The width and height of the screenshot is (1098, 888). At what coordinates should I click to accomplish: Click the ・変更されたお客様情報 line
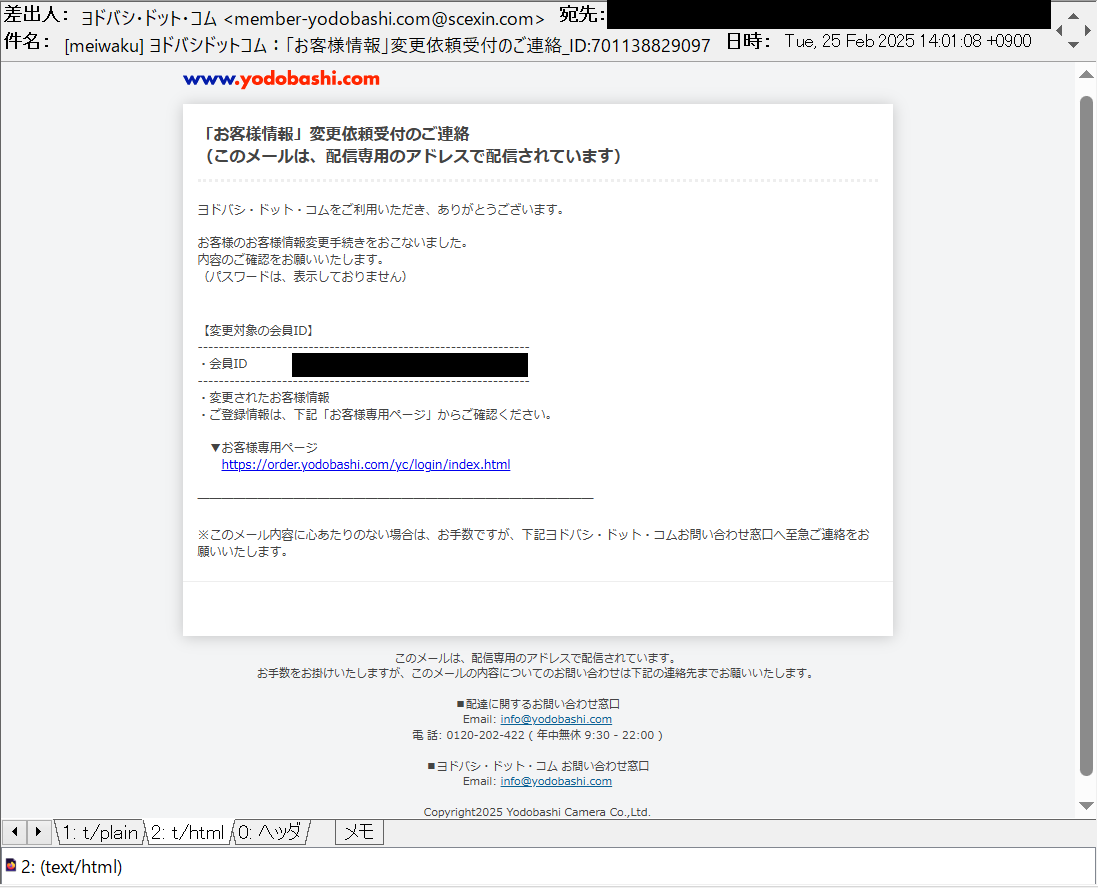point(263,398)
